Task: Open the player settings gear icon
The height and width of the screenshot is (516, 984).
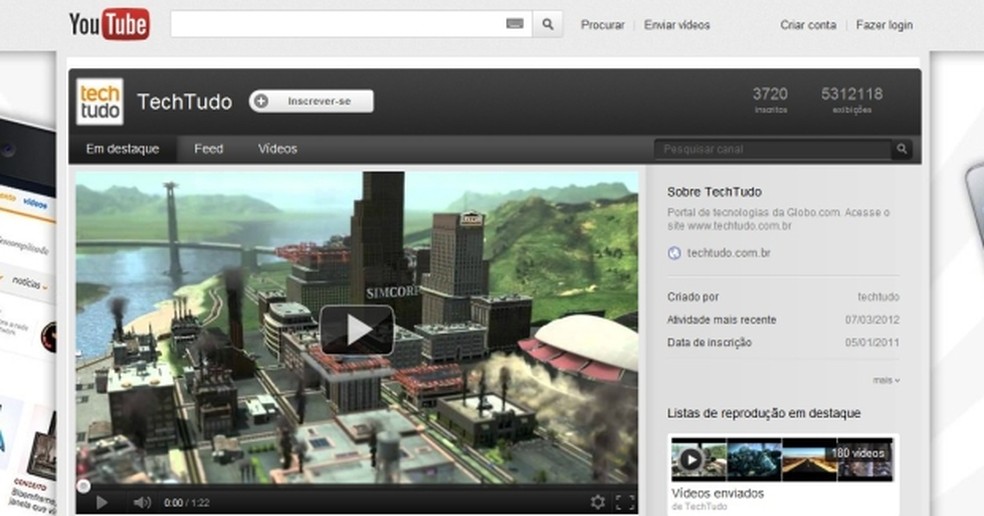Action: [x=597, y=502]
